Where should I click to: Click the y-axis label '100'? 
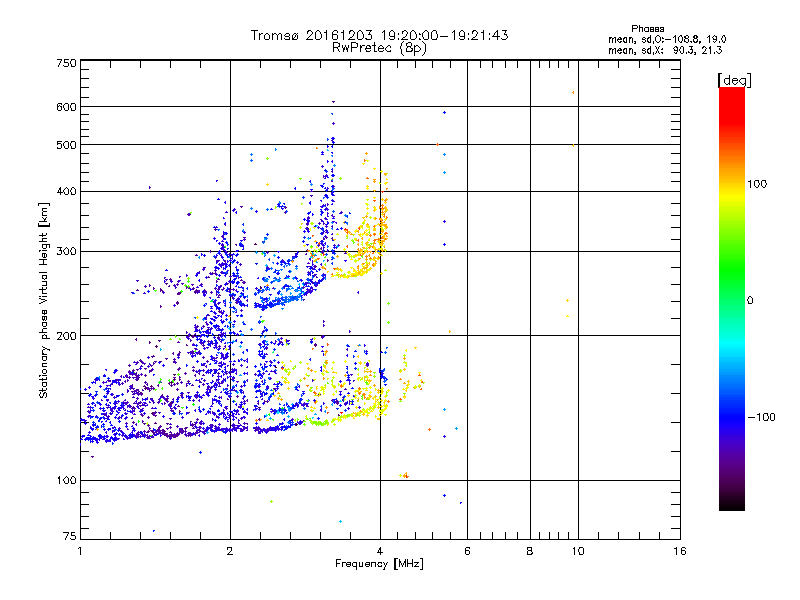(x=66, y=481)
